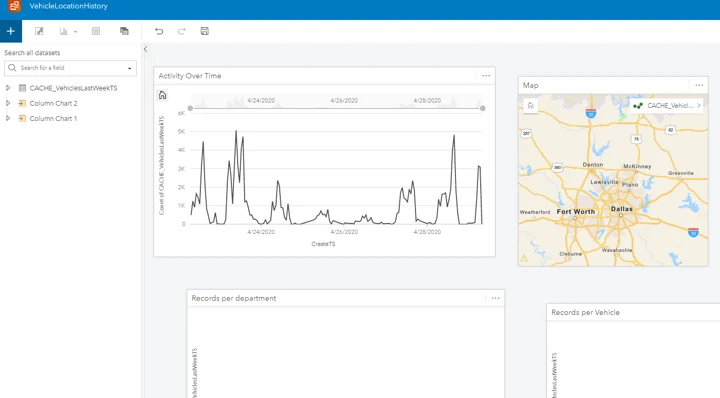Redo the last action
Viewport: 720px width, 398px height.
pos(181,31)
